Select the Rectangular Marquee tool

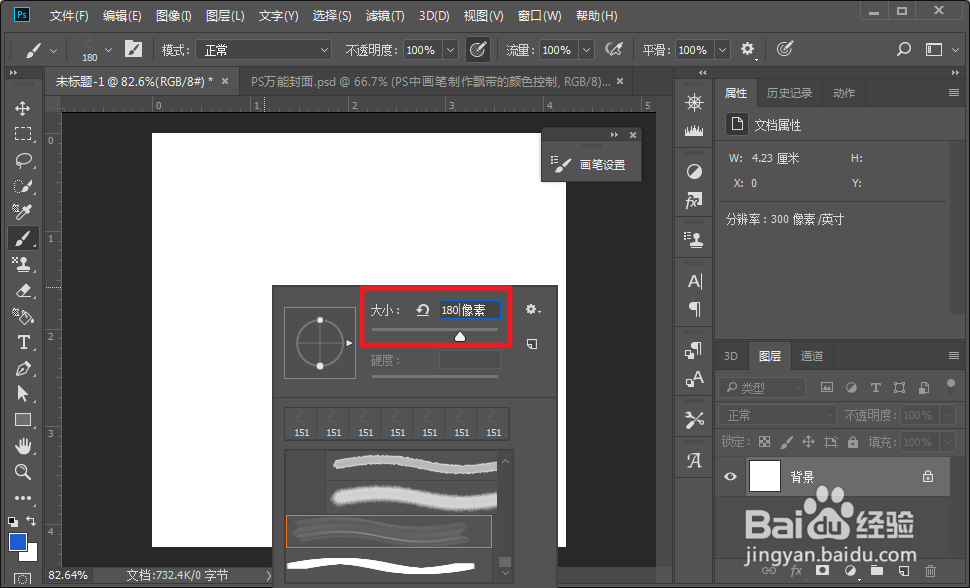click(x=23, y=134)
